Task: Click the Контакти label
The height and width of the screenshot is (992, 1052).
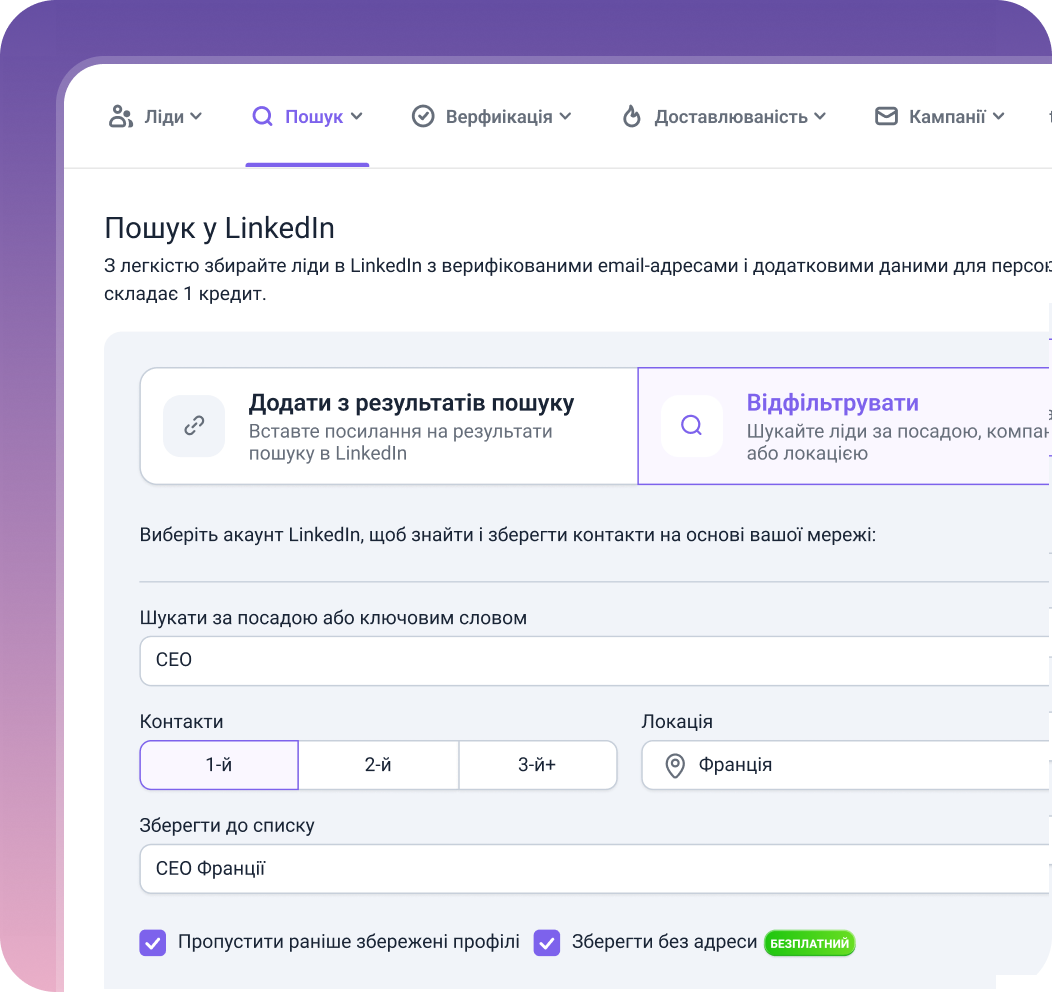Action: pos(181,722)
